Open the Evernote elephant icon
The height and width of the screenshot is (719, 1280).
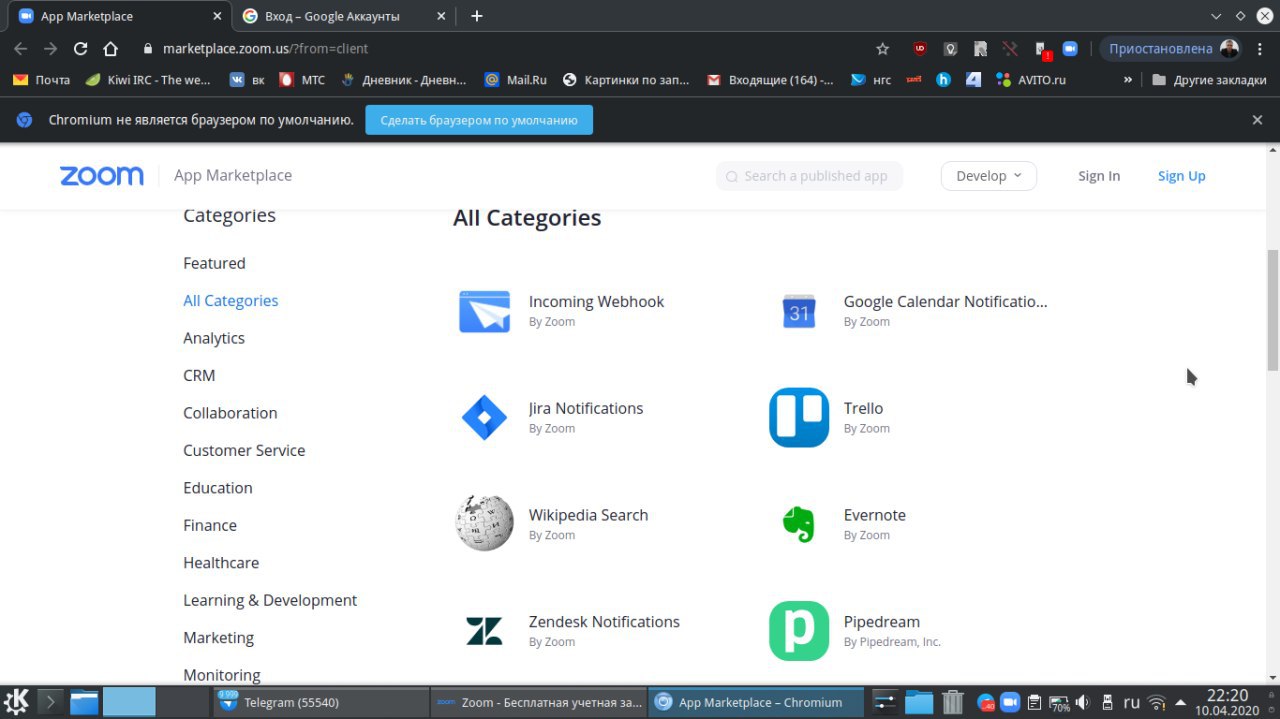pyautogui.click(x=799, y=524)
